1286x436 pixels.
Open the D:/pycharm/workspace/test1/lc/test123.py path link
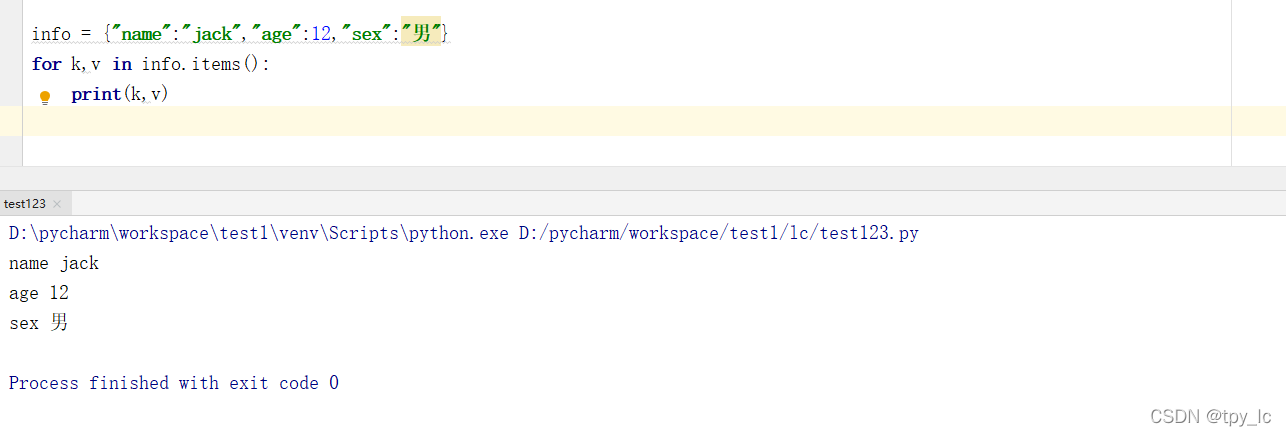718,234
